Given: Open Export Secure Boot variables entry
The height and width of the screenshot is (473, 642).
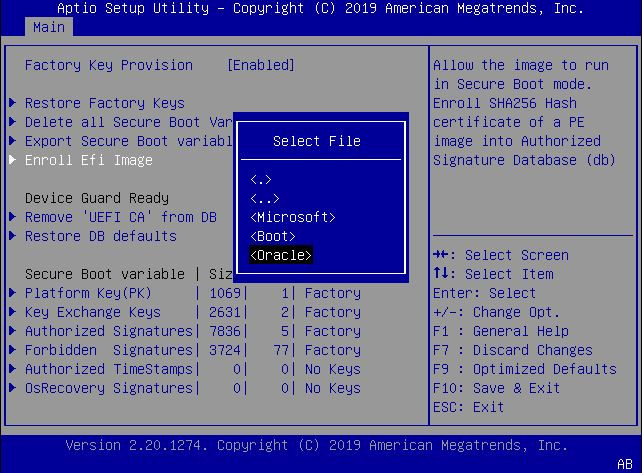Looking at the screenshot, I should pos(129,141).
